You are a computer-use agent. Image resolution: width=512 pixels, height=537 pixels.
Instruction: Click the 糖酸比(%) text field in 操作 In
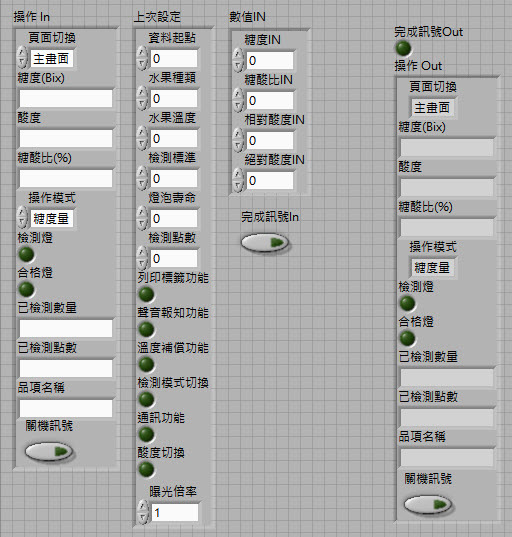point(66,178)
